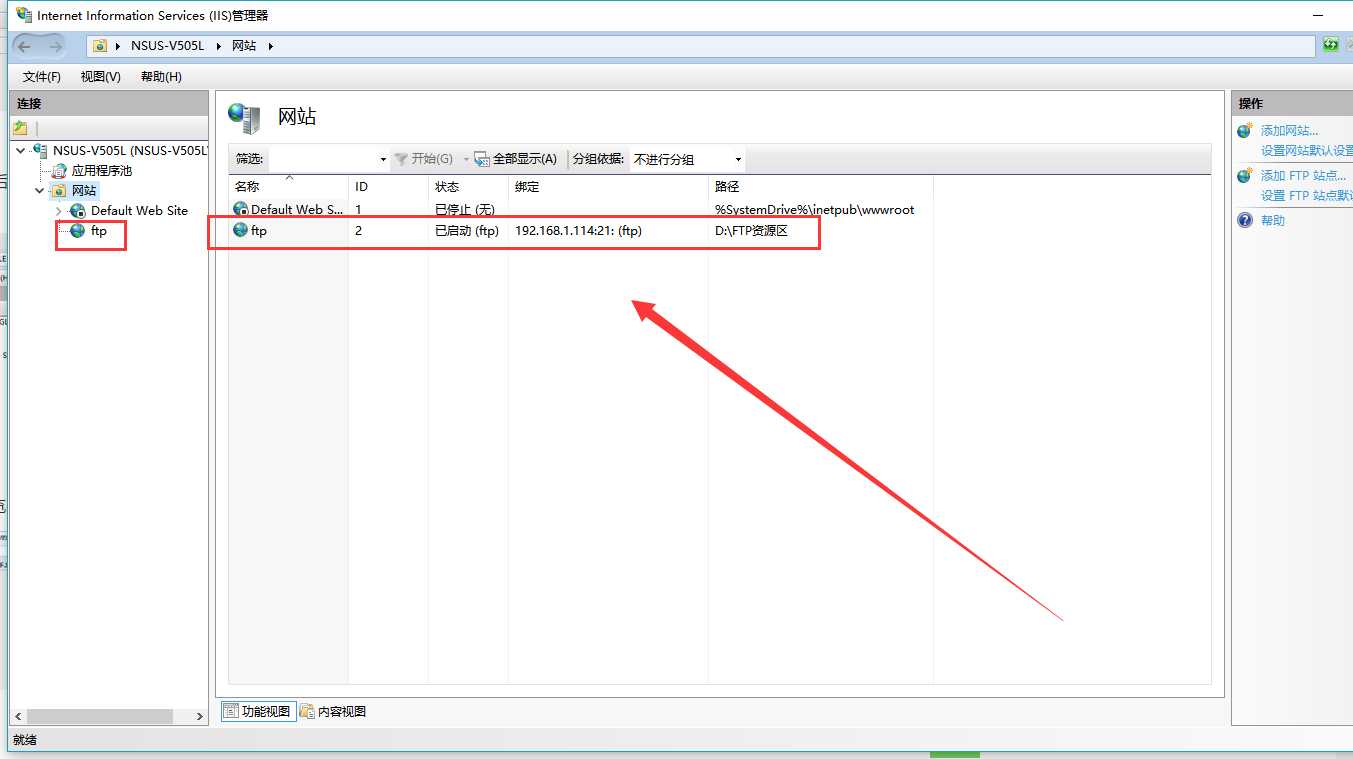This screenshot has width=1353, height=759.
Task: Click the 内容视图 tab icon
Action: point(307,711)
